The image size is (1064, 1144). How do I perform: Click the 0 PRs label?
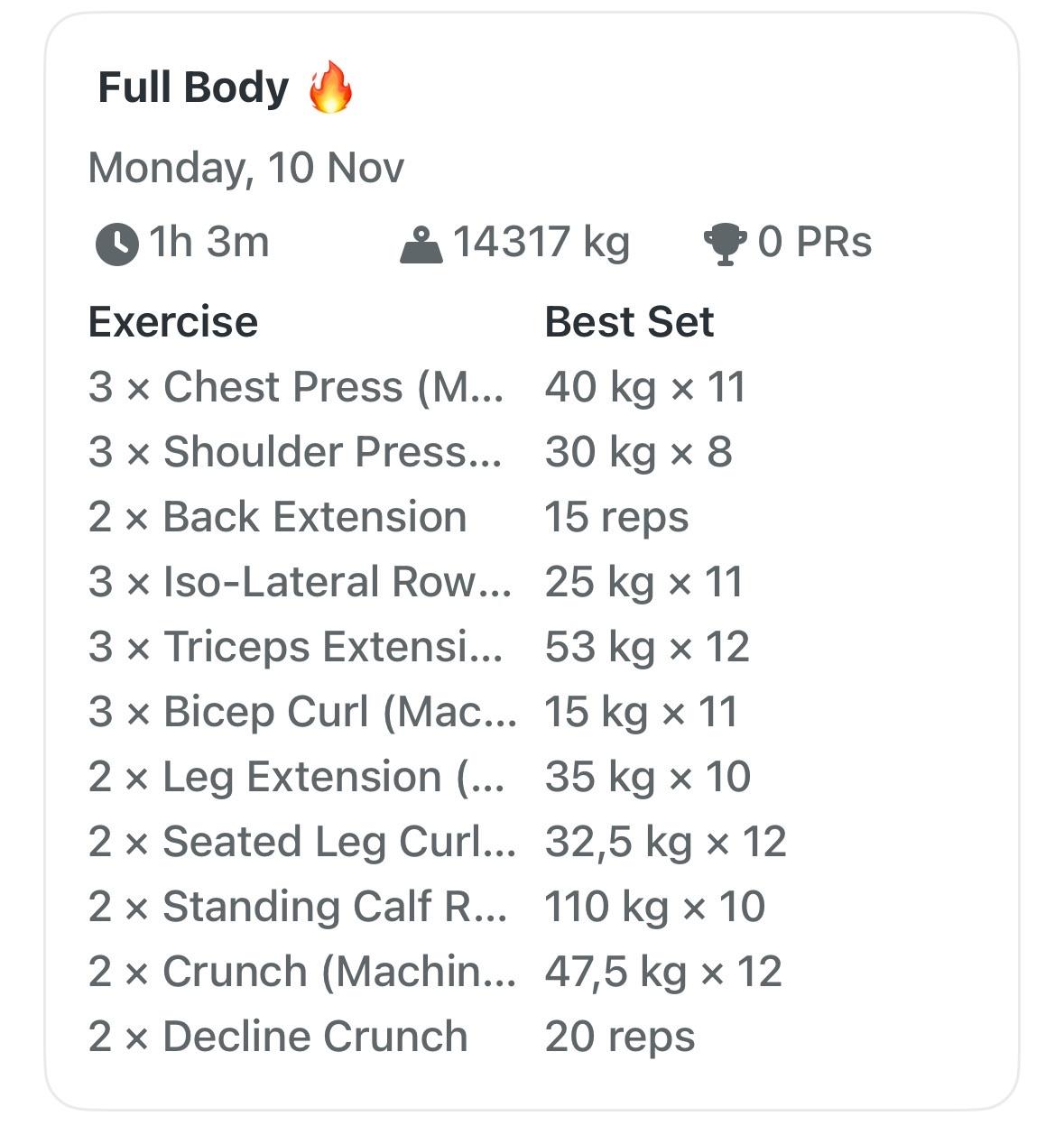tap(814, 243)
